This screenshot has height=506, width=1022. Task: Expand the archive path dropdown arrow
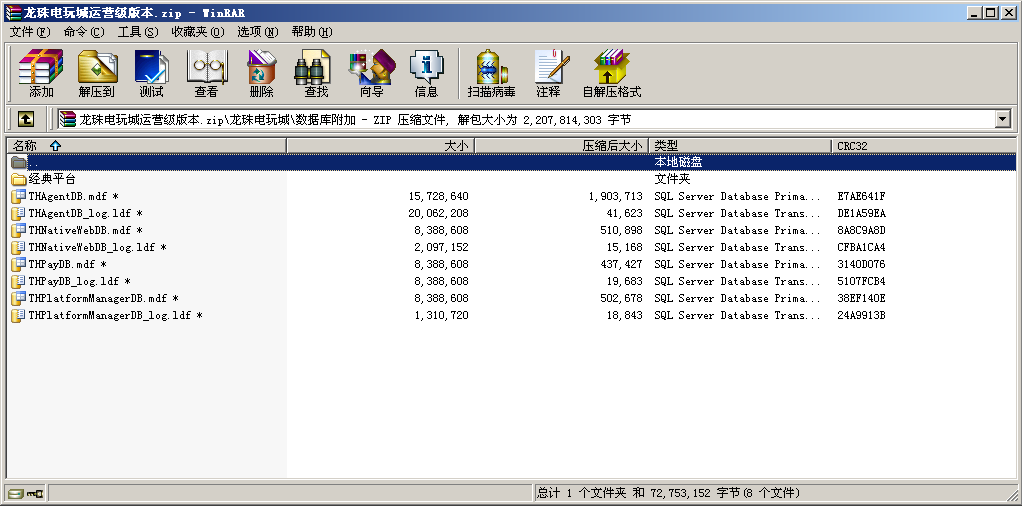1002,119
